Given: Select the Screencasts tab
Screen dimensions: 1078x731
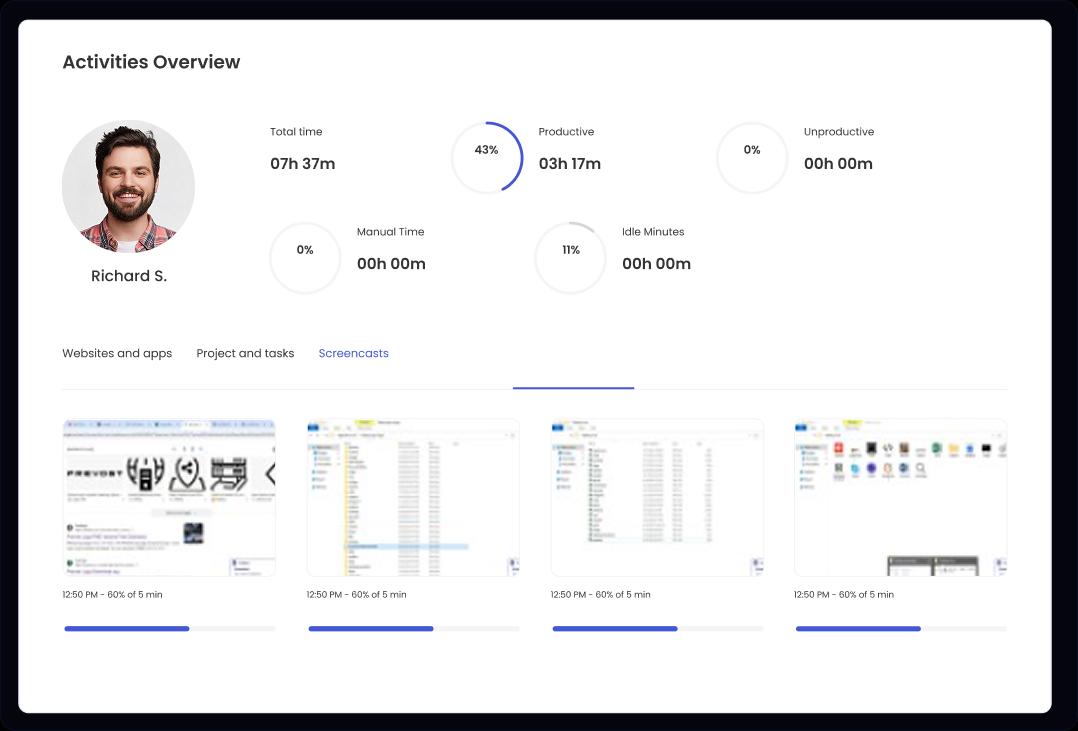Looking at the screenshot, I should pos(353,353).
